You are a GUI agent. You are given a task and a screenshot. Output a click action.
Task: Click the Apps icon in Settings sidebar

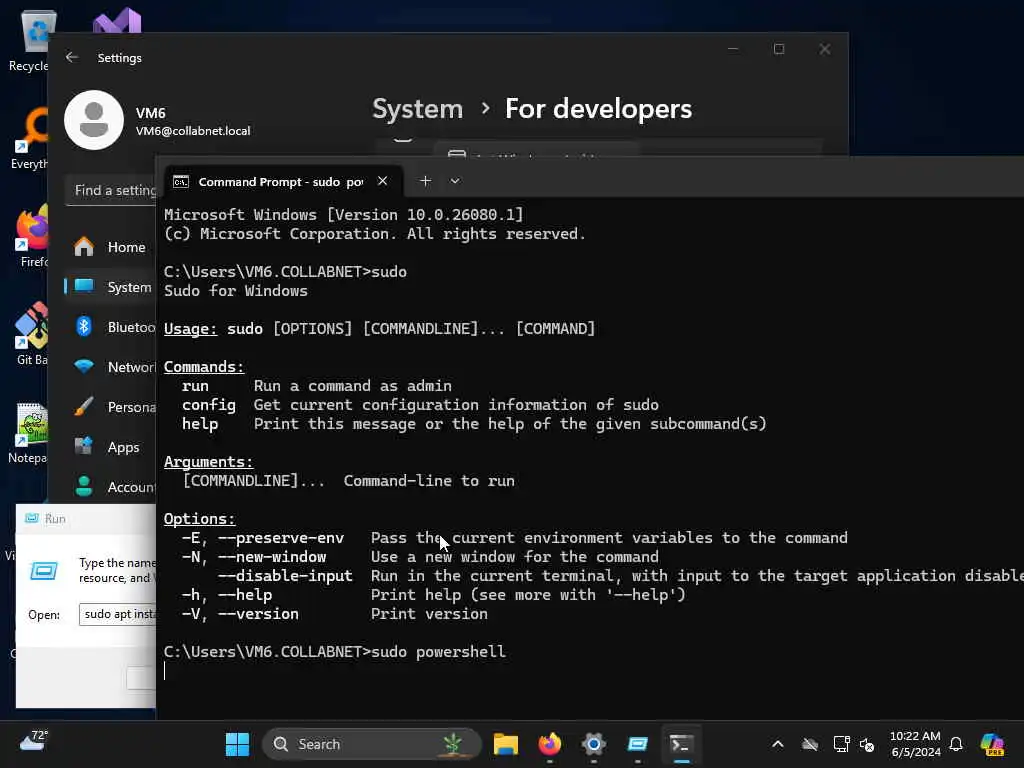(84, 446)
